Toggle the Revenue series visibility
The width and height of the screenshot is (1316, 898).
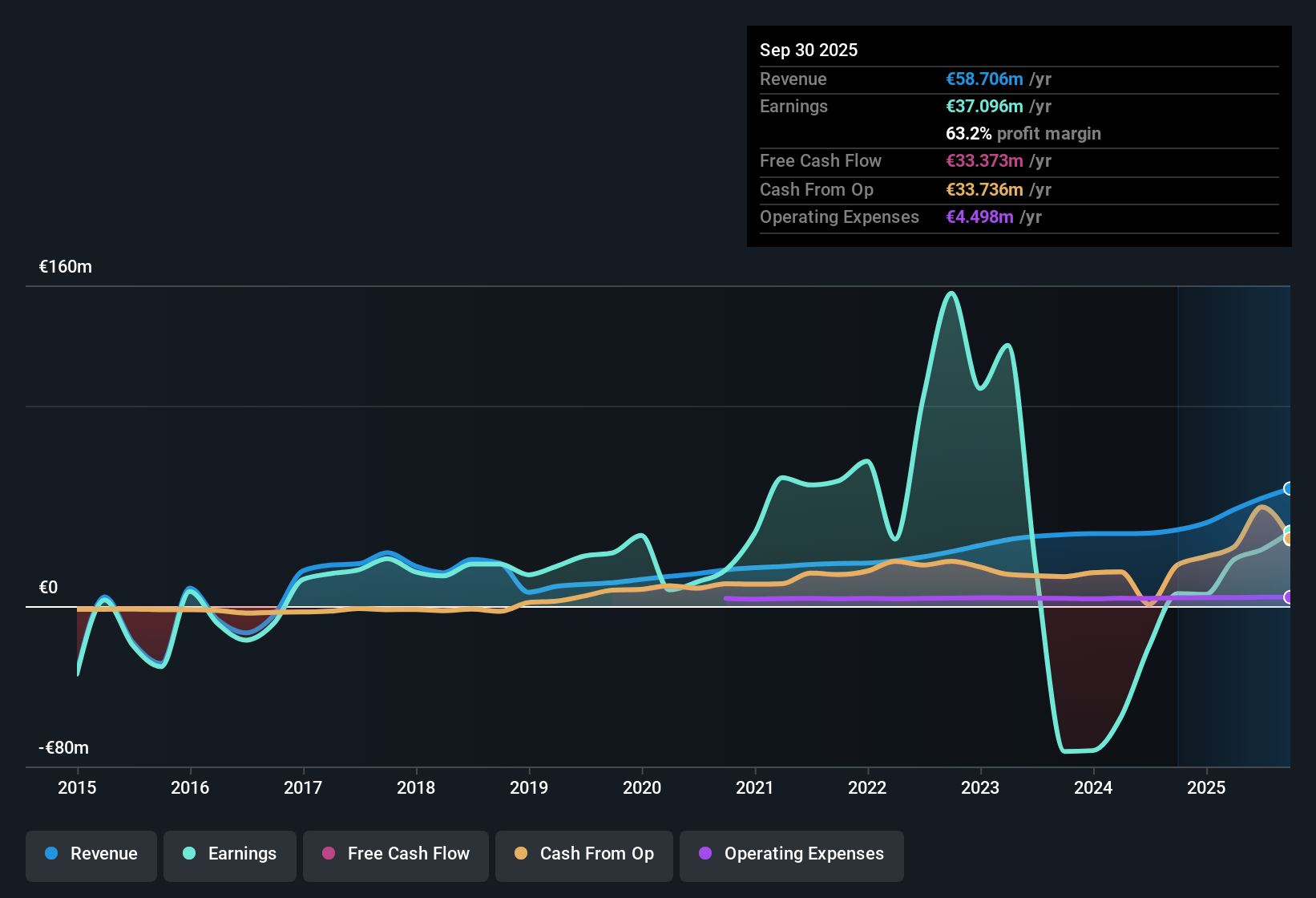(x=91, y=854)
